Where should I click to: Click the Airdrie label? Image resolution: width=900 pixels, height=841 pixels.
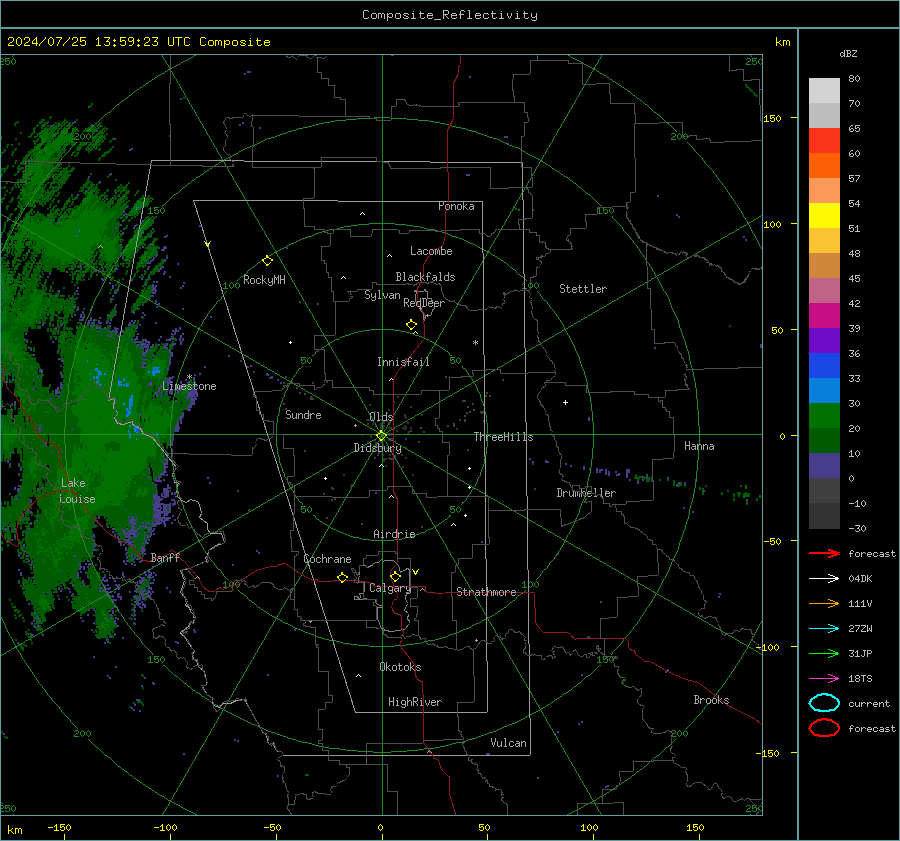[x=394, y=534]
